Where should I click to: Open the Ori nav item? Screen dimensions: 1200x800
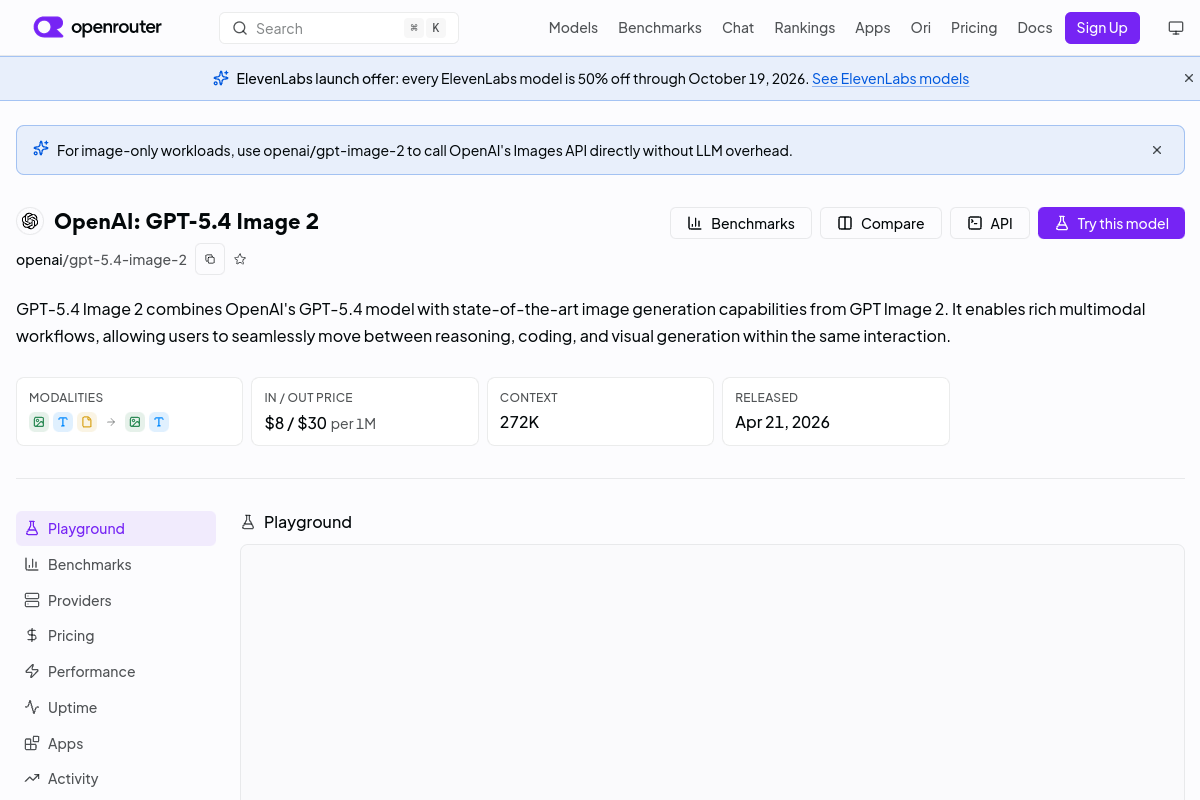pos(921,28)
